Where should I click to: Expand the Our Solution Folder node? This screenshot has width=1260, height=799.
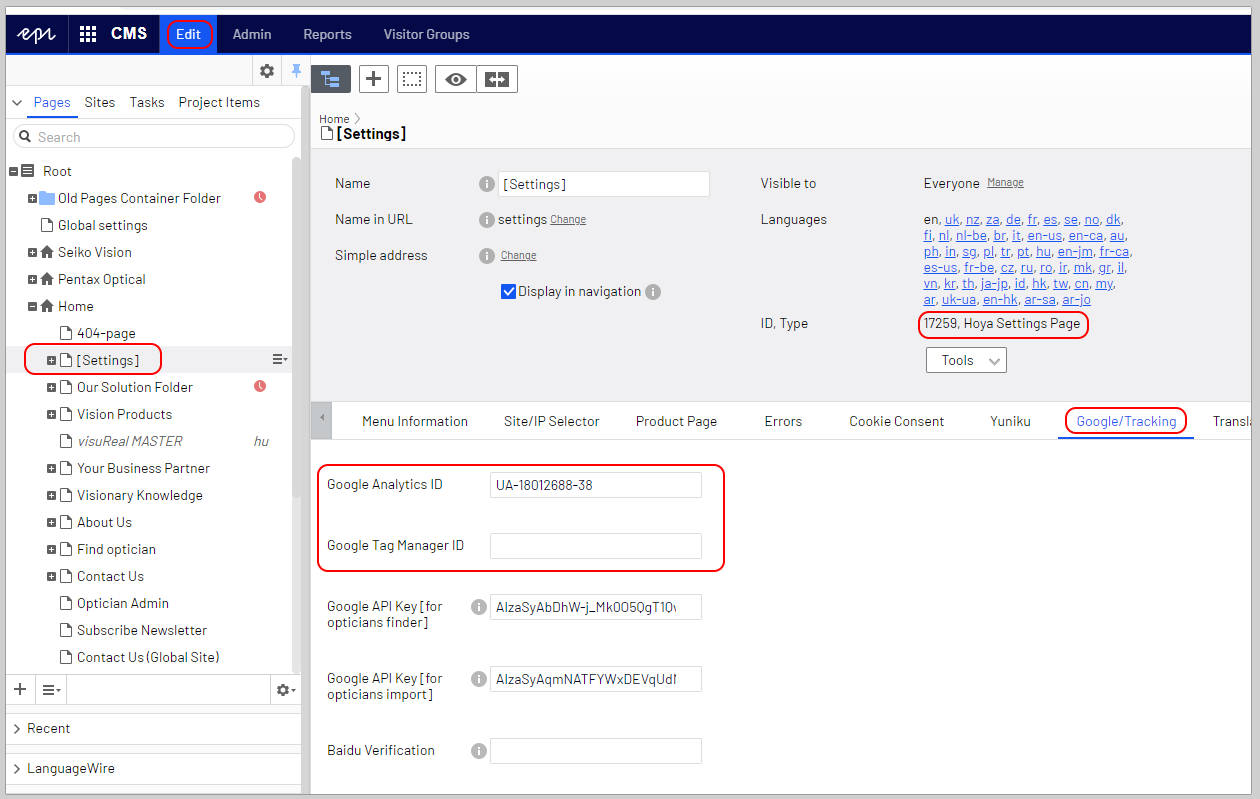52,387
